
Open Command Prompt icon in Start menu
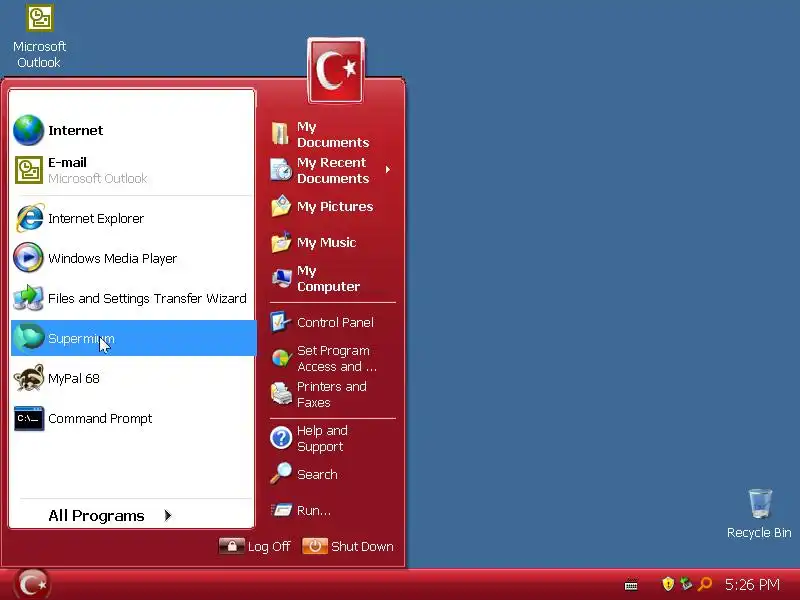(29, 418)
